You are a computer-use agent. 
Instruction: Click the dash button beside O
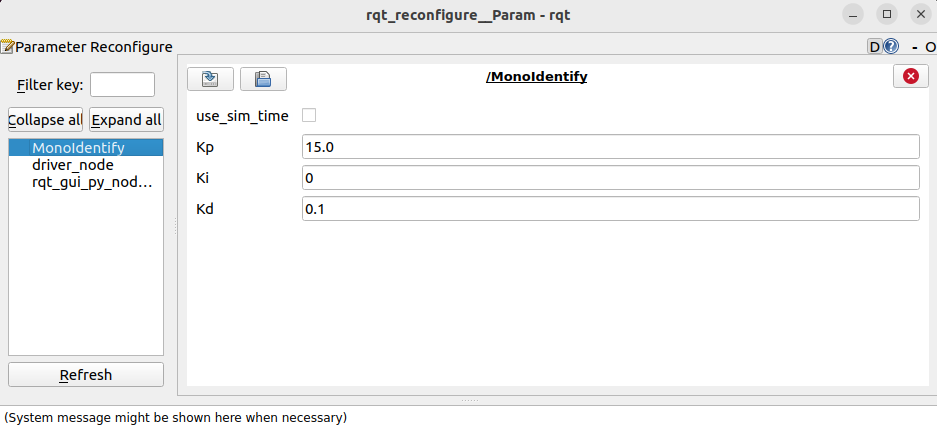pyautogui.click(x=914, y=47)
